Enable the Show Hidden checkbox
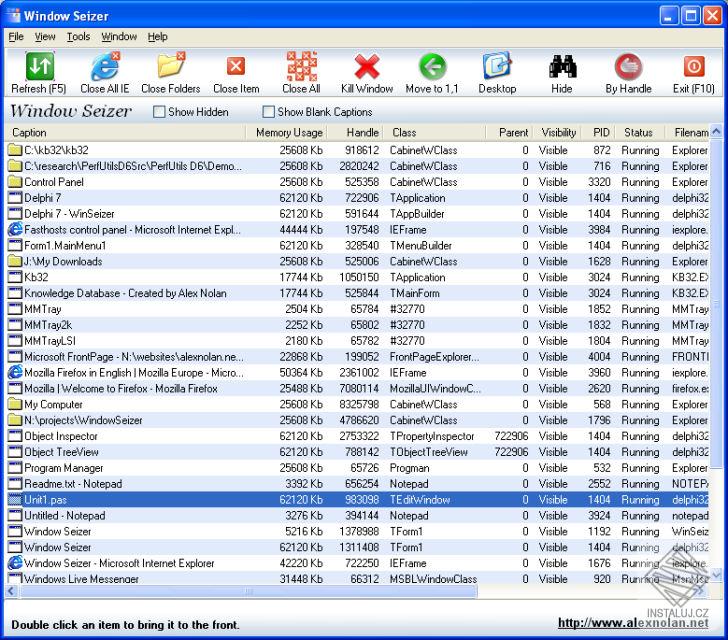 tap(160, 112)
